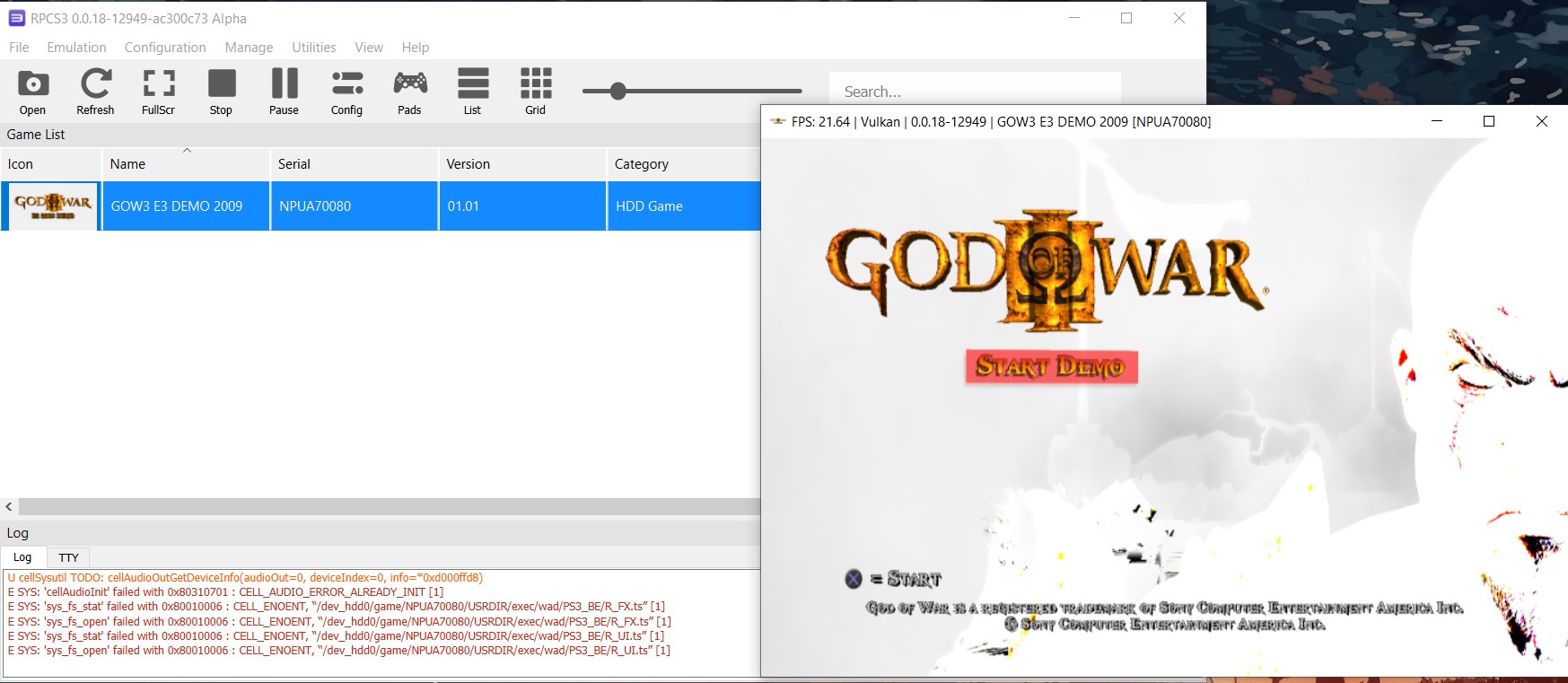This screenshot has height=683, width=1568.
Task: Open the Pads controller settings
Action: [409, 92]
